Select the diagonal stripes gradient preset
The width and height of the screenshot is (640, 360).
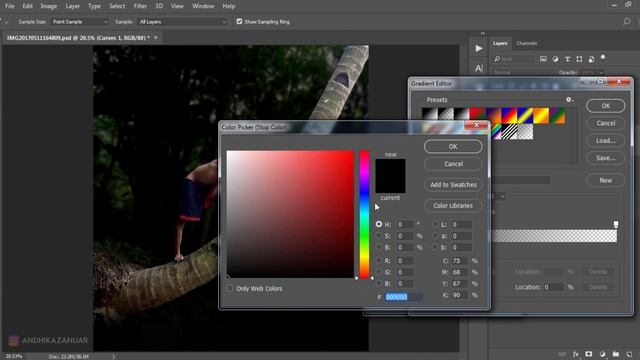[x=509, y=132]
